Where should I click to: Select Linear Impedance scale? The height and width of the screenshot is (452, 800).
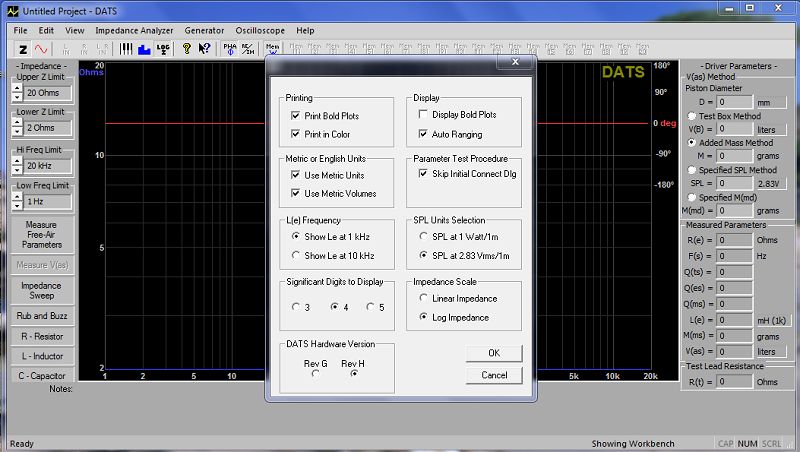pyautogui.click(x=423, y=298)
